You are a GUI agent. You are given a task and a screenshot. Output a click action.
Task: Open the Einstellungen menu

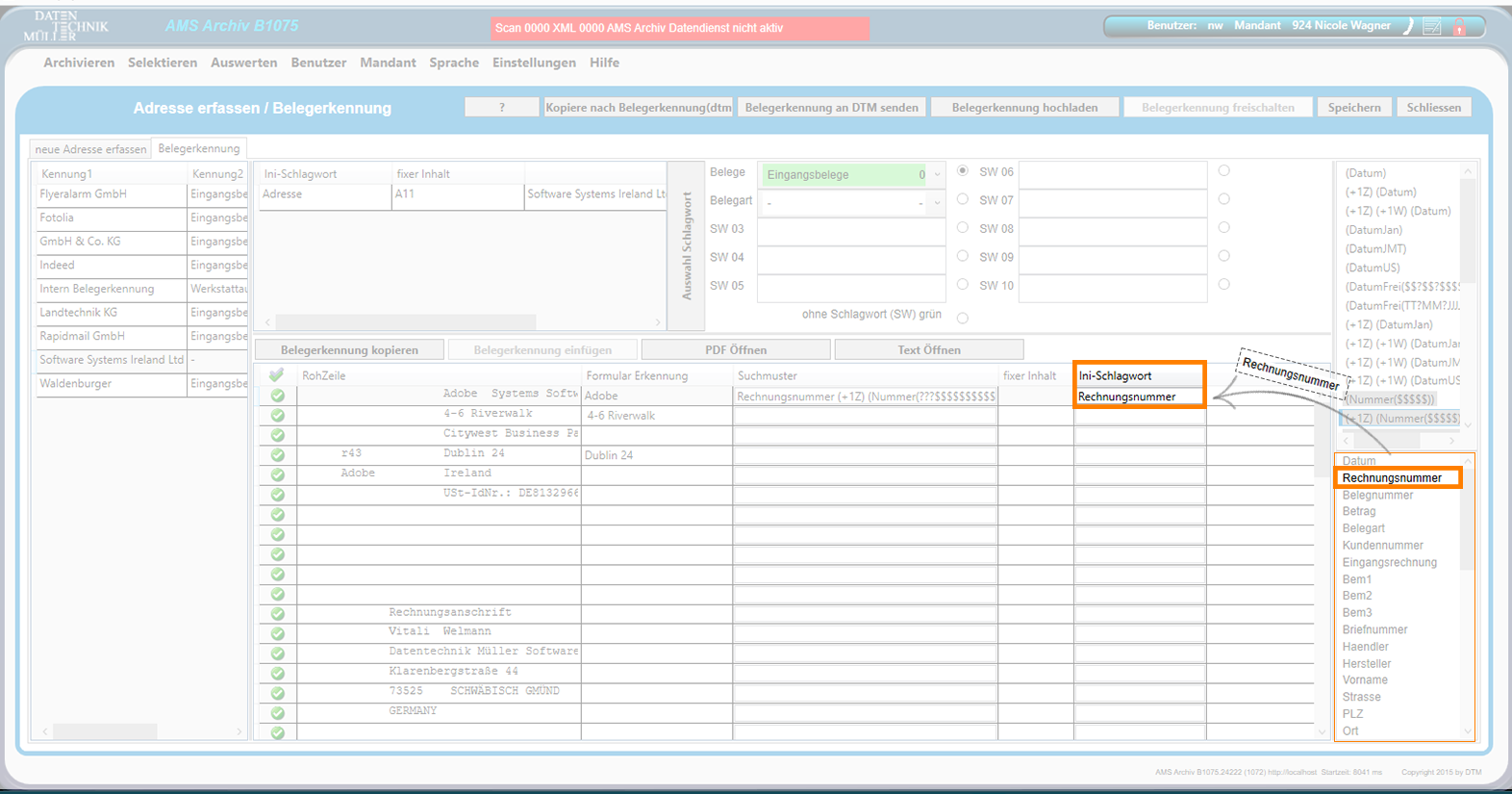[x=534, y=63]
